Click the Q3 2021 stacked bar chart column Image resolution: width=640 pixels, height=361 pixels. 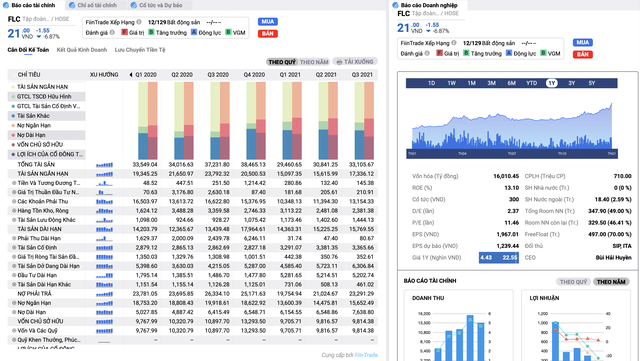[x=364, y=120]
